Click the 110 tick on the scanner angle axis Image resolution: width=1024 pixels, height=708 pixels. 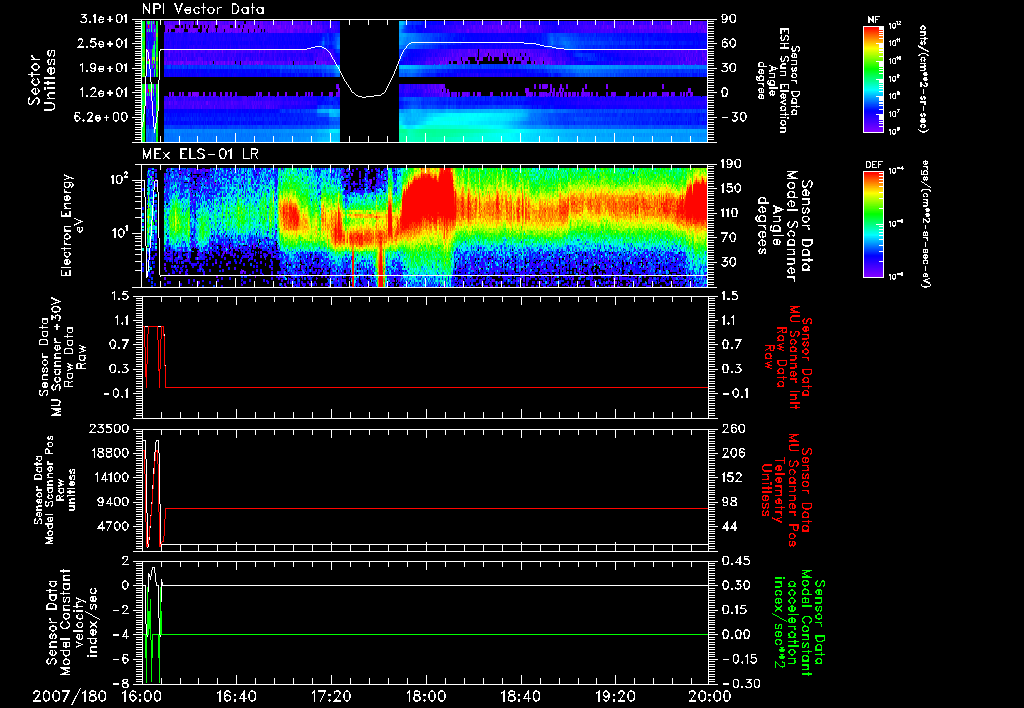click(729, 213)
